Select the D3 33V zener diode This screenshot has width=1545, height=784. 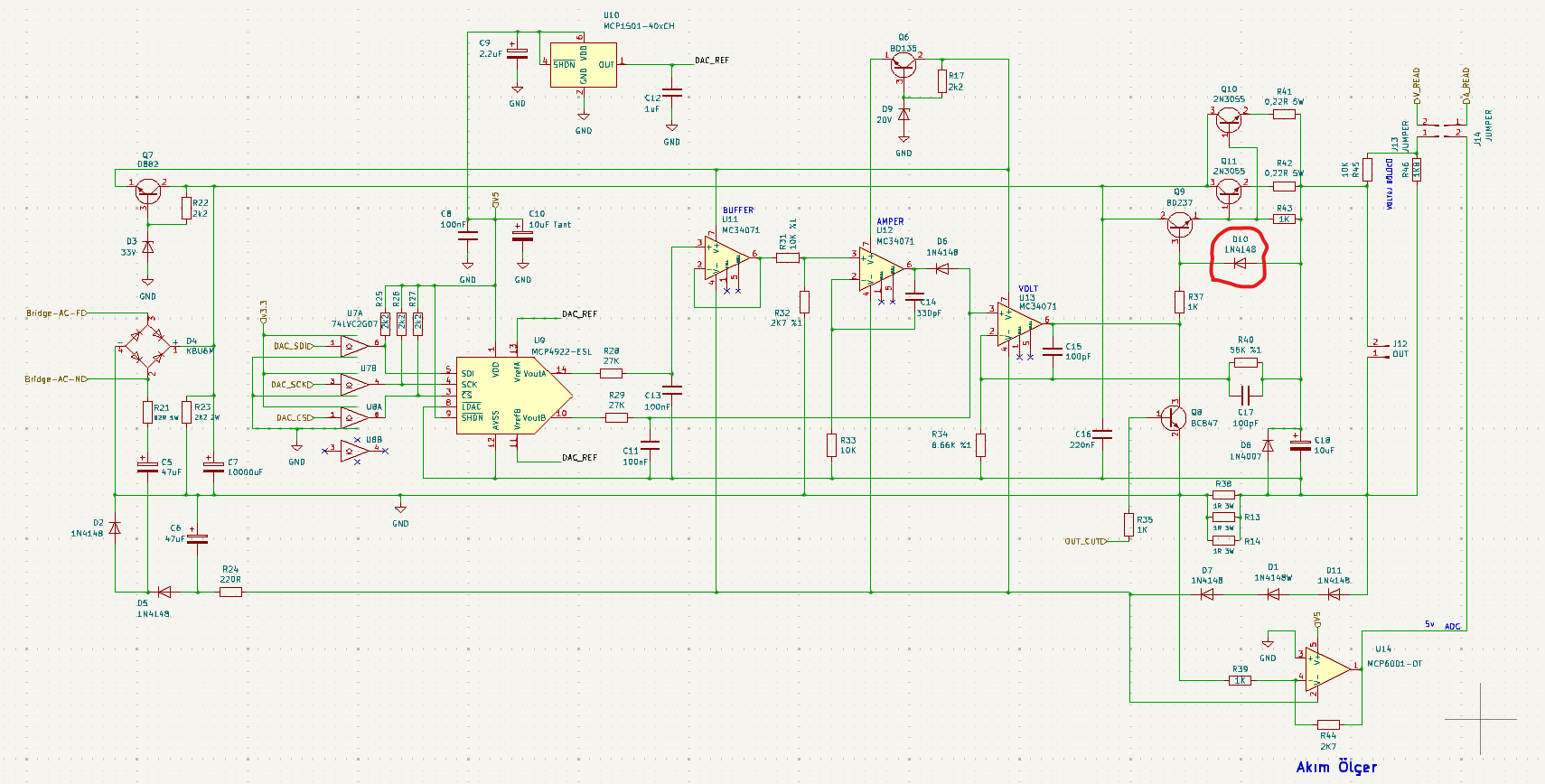[148, 247]
